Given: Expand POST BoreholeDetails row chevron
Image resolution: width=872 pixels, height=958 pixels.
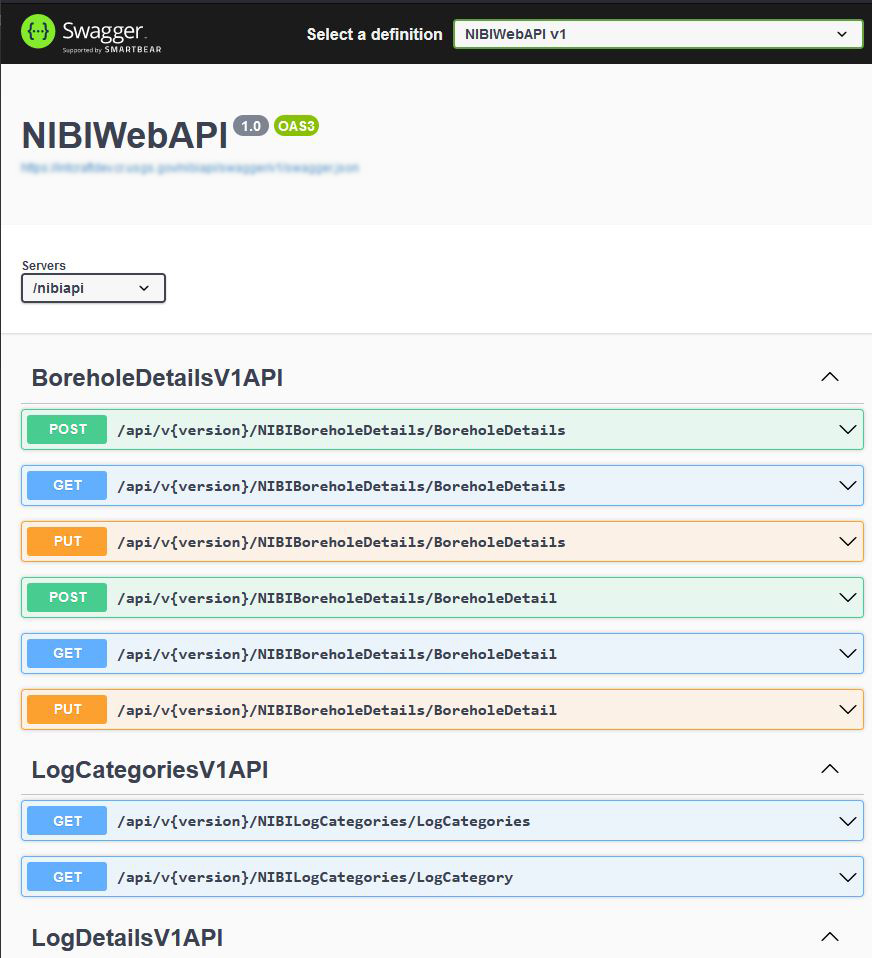Looking at the screenshot, I should pos(848,430).
